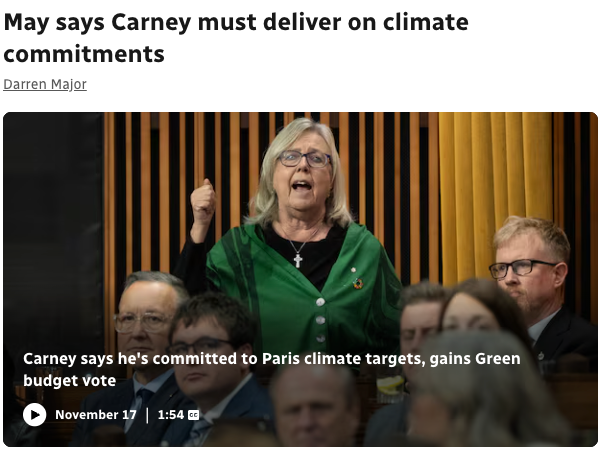Click the headline about Carney's climate commitments
The height and width of the screenshot is (450, 600).
tap(236, 38)
